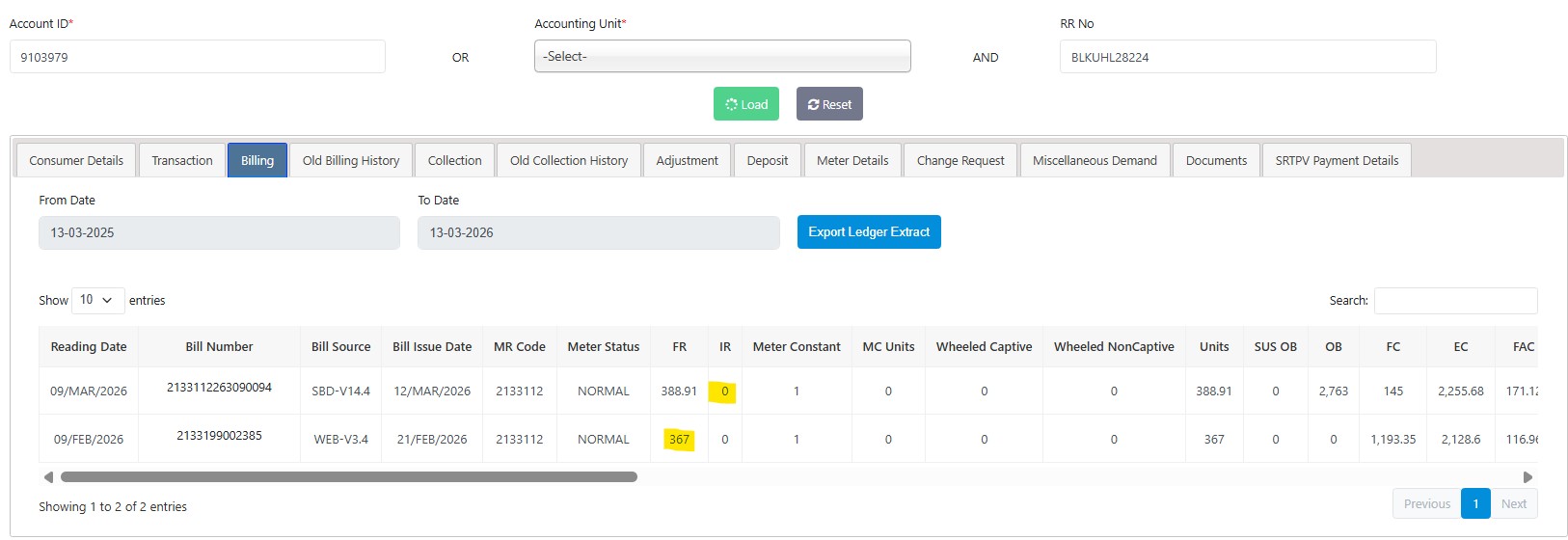Click the green Load button

pos(745,104)
